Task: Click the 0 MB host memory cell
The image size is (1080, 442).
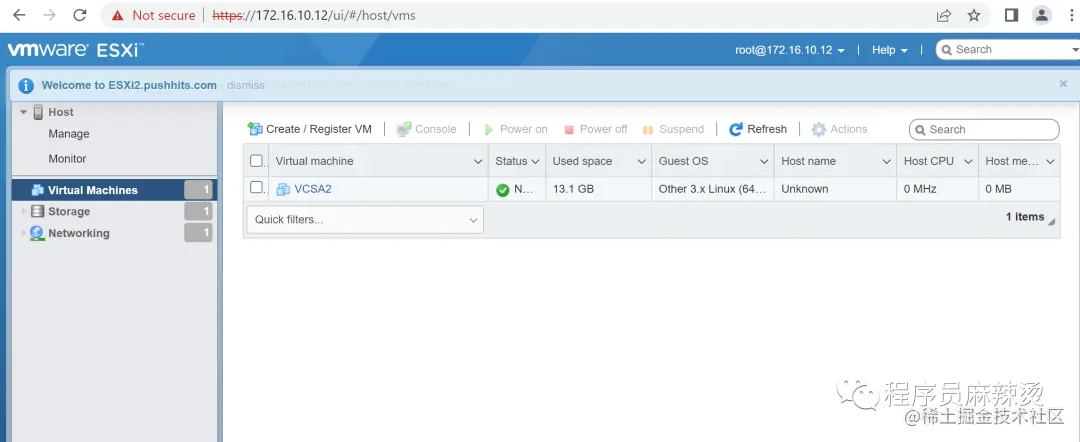Action: 999,189
